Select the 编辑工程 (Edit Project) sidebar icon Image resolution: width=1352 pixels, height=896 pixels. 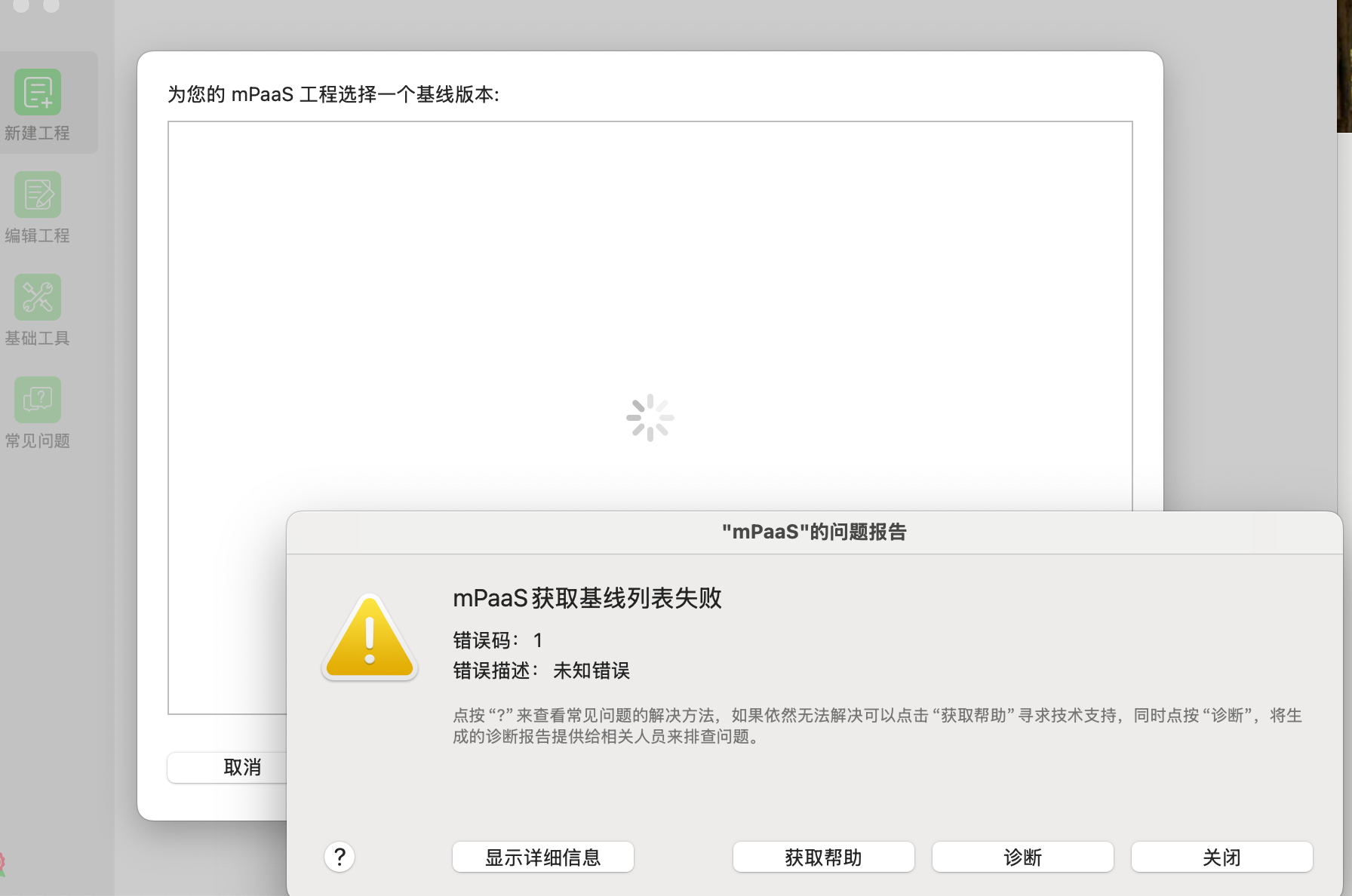tap(38, 195)
